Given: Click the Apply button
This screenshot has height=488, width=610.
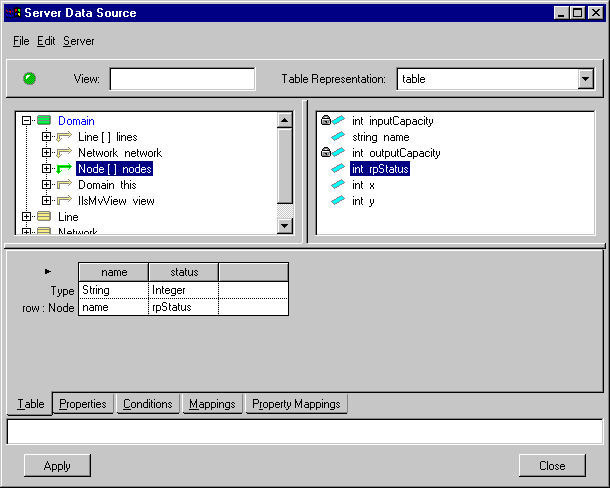Looking at the screenshot, I should (x=57, y=465).
